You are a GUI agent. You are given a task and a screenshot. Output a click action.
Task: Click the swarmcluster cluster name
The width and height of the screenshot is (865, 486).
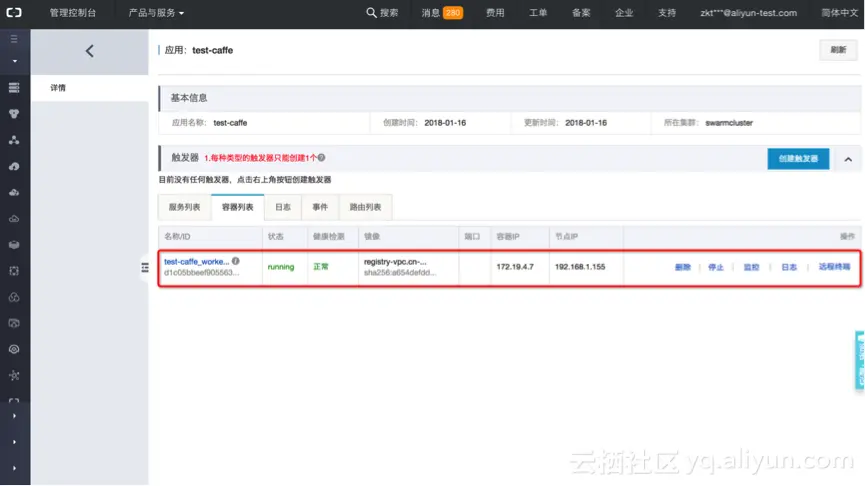pyautogui.click(x=729, y=123)
